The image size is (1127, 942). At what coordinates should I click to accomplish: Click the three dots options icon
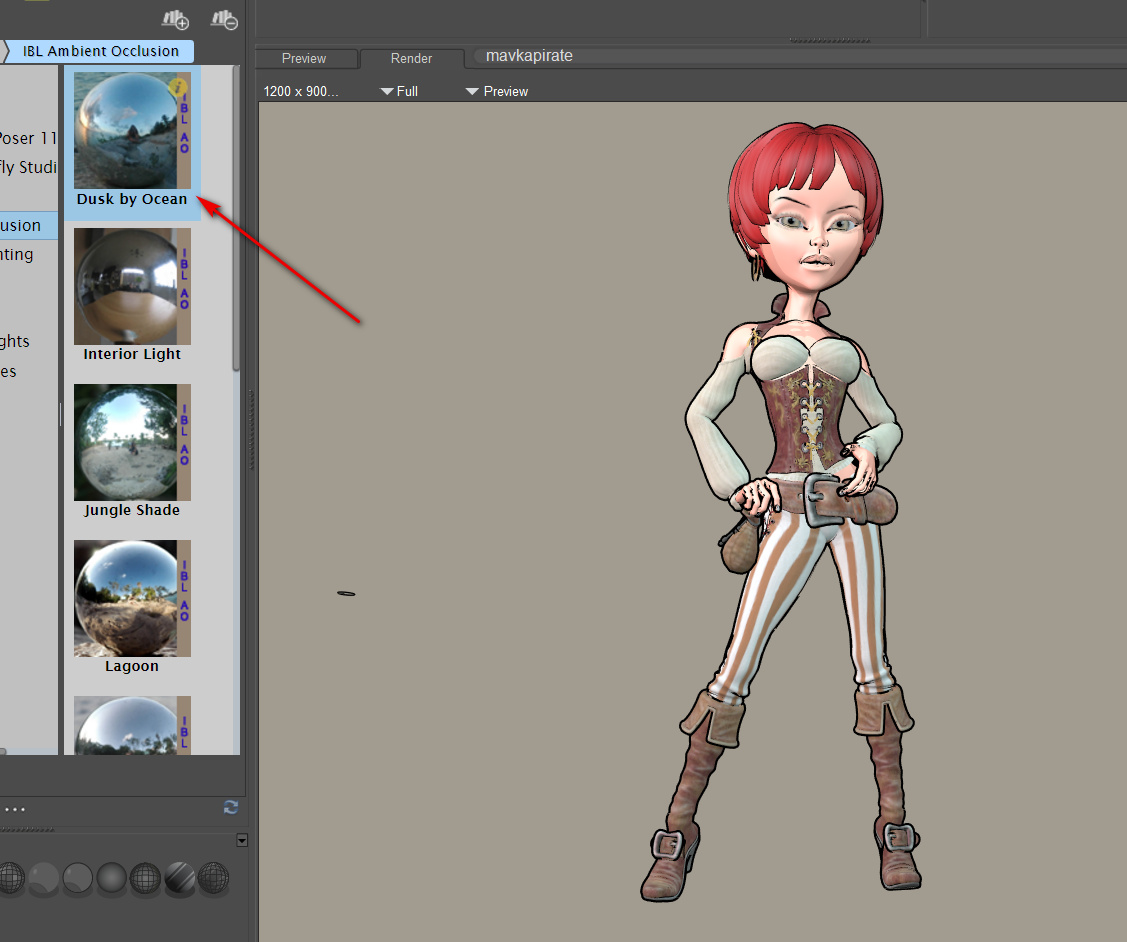click(x=14, y=809)
